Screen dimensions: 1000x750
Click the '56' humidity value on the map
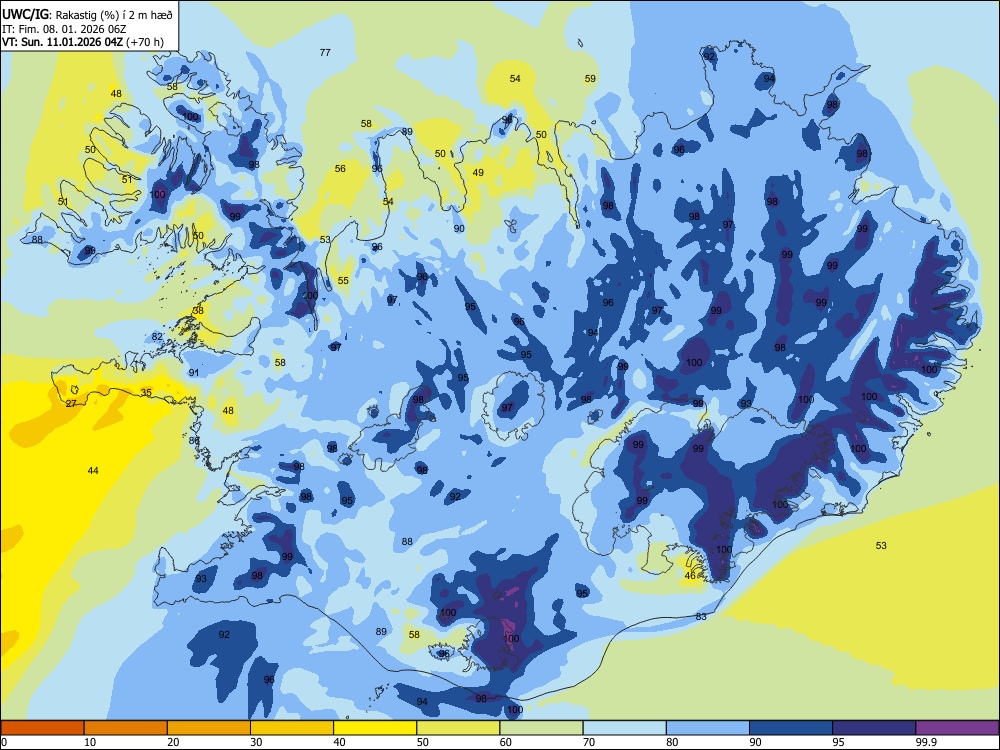pos(341,168)
